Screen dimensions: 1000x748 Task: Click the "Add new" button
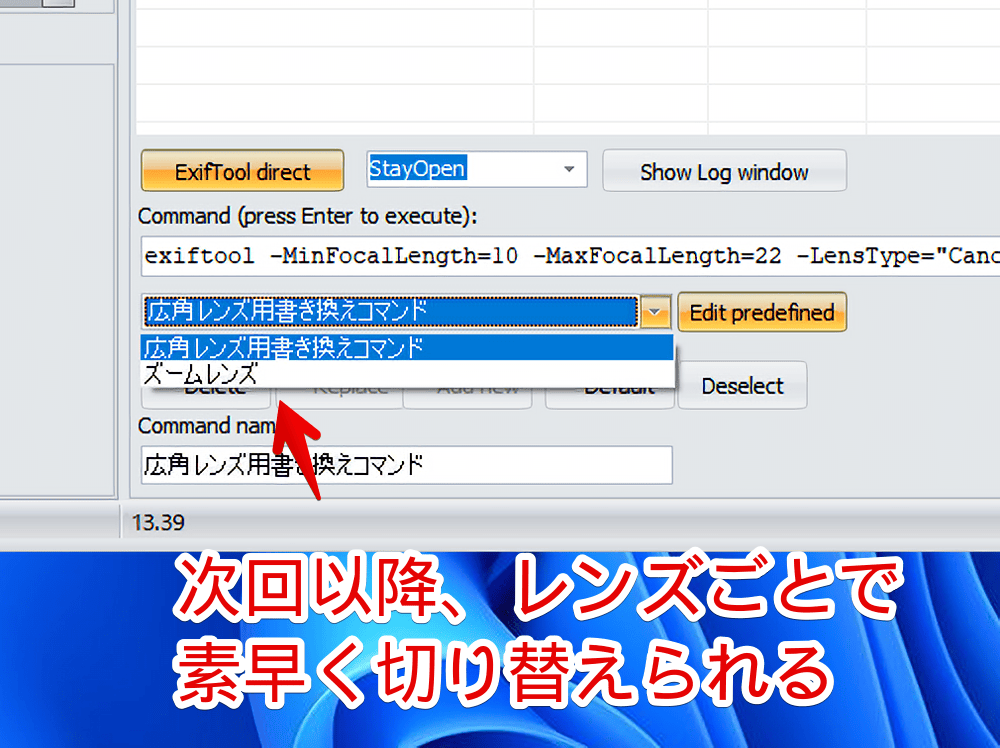click(468, 392)
